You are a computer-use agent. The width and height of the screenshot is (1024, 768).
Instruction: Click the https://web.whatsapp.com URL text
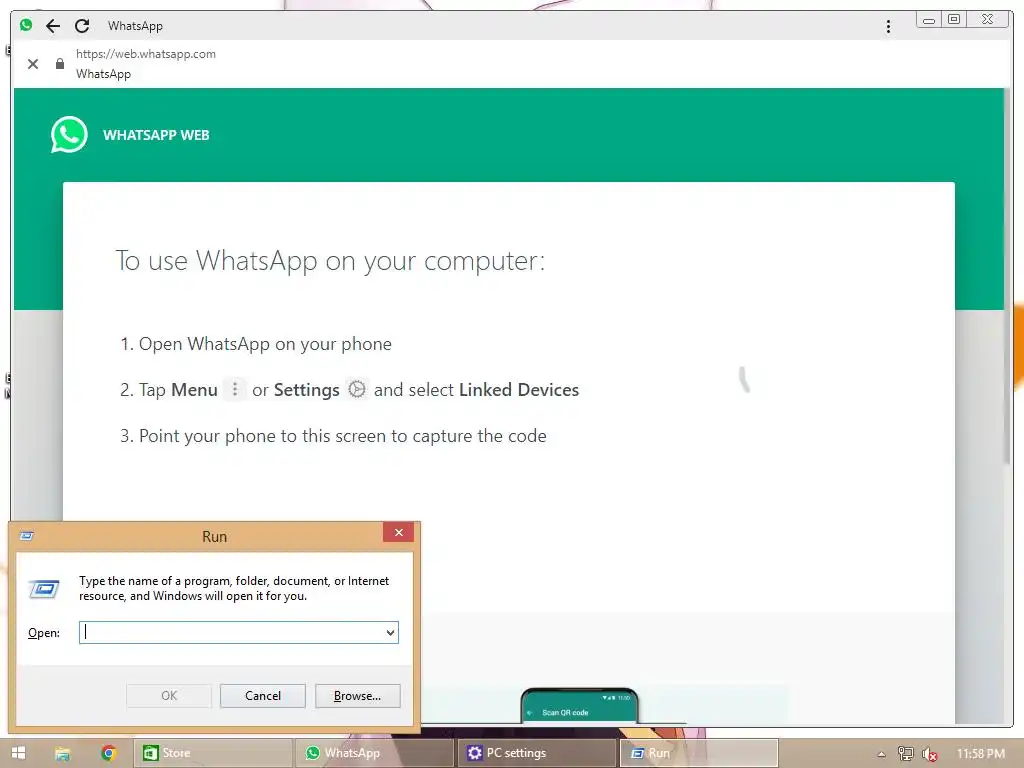[146, 54]
